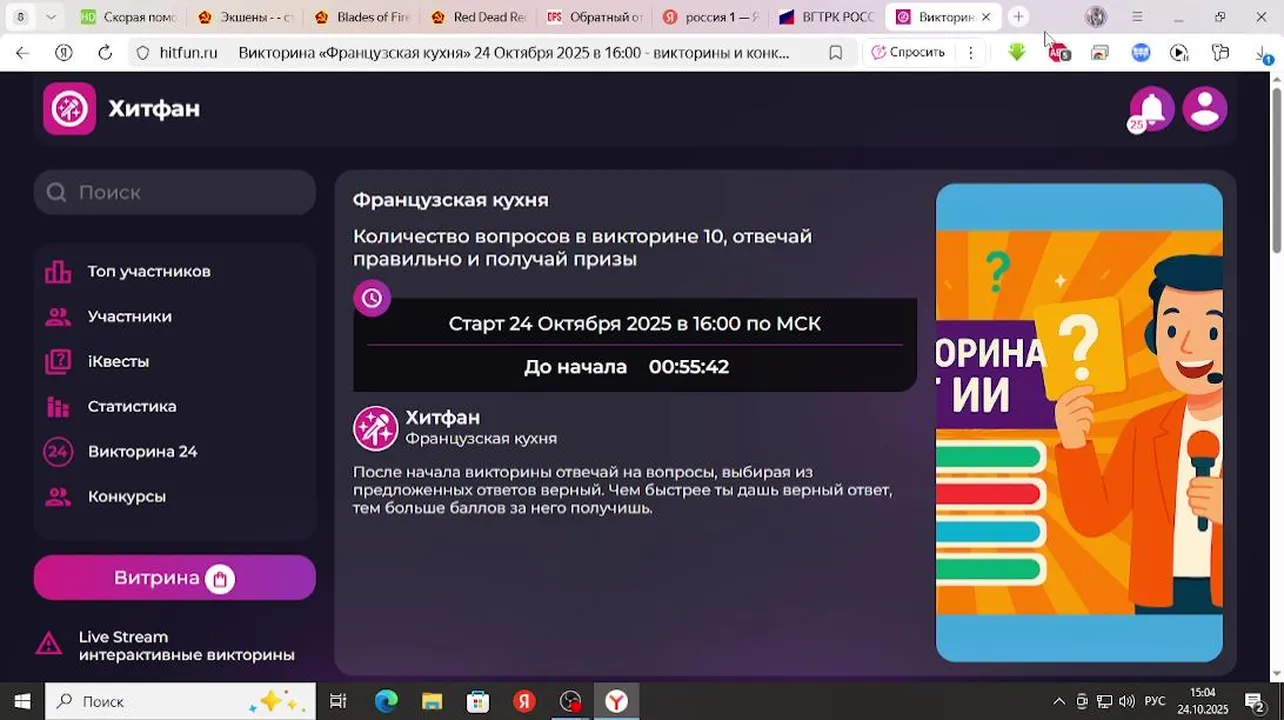Image resolution: width=1284 pixels, height=720 pixels.
Task: Open Топ участников menu item
Action: tap(149, 271)
